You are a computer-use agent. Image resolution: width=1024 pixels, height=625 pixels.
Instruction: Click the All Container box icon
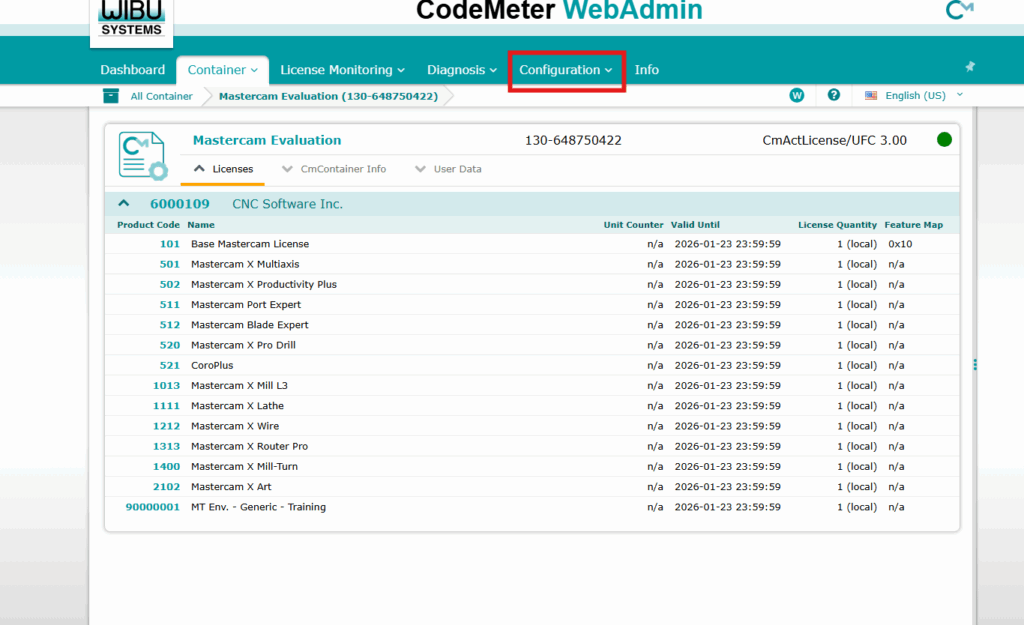pos(110,96)
